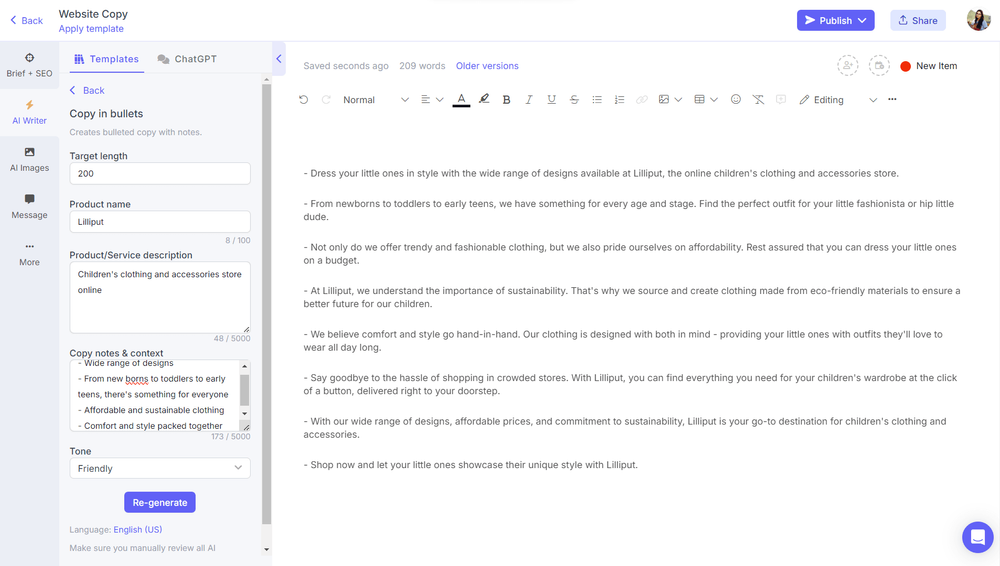Click the insert link icon
1000x566 pixels.
pyautogui.click(x=642, y=100)
